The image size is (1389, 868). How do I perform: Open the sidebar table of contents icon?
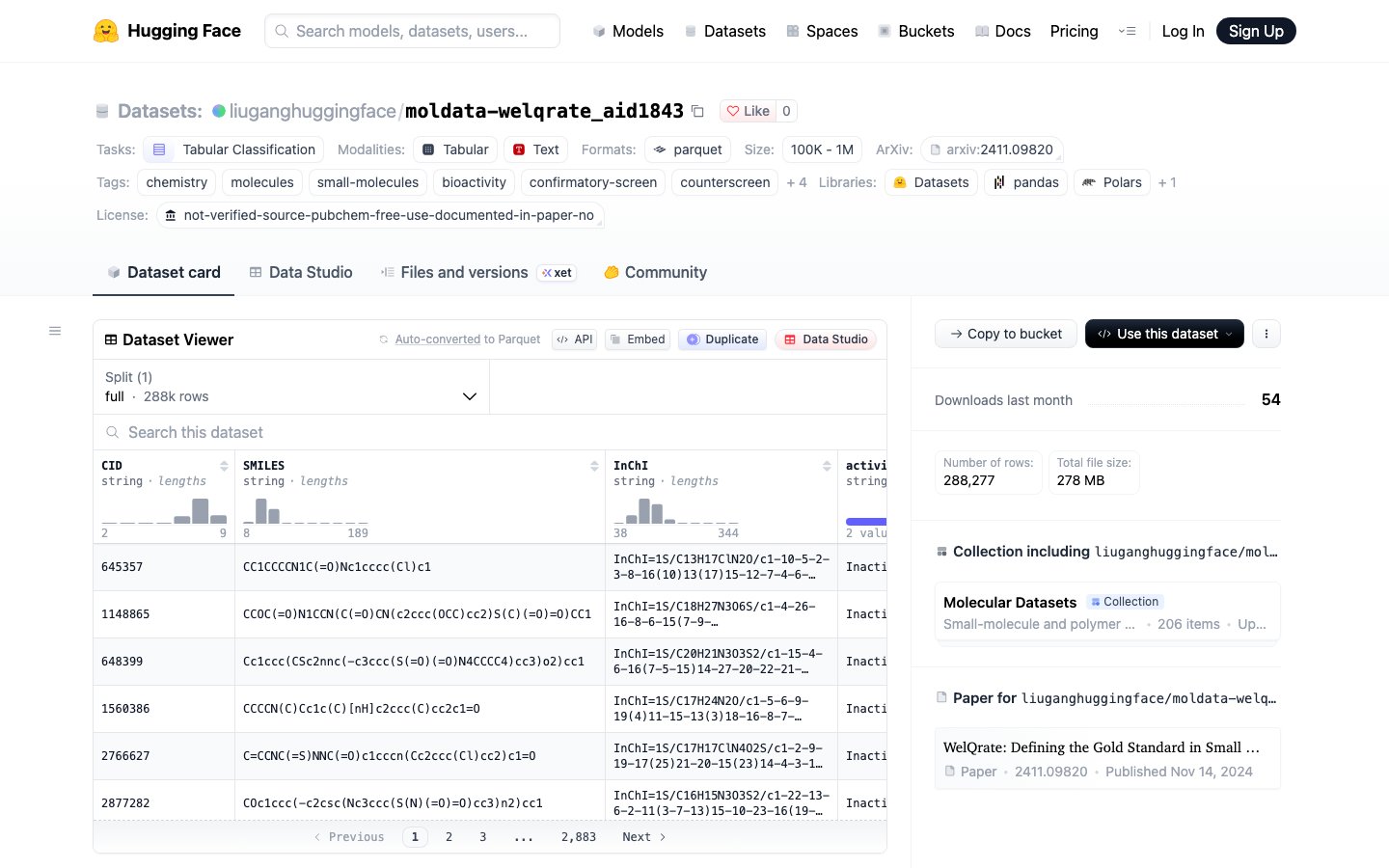click(55, 331)
